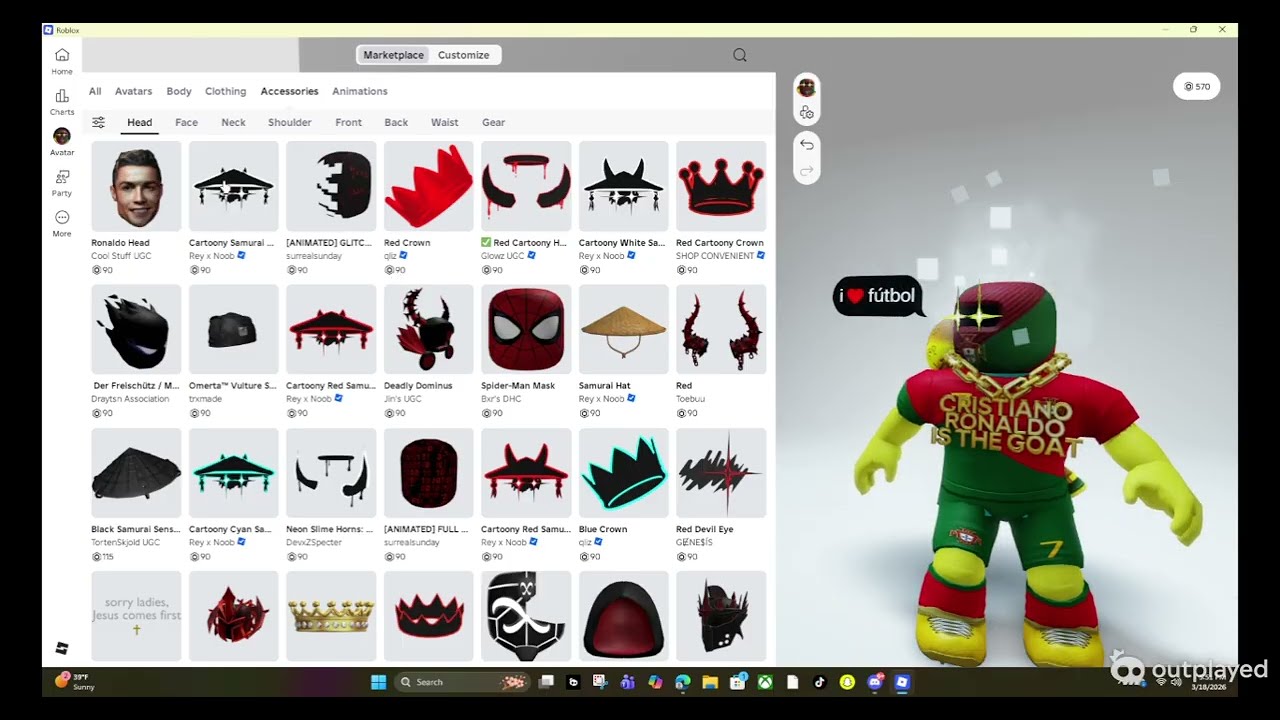Select the Red Crown thumbnail
The width and height of the screenshot is (1280, 720).
(429, 186)
